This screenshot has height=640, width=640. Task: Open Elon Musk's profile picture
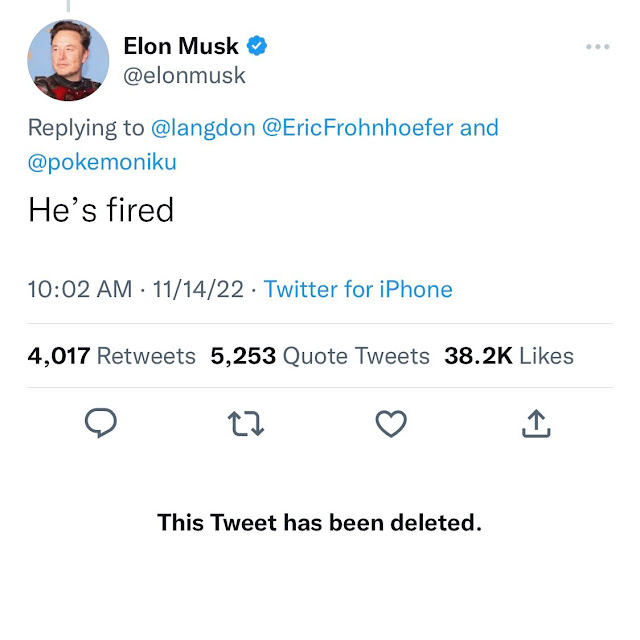68,60
